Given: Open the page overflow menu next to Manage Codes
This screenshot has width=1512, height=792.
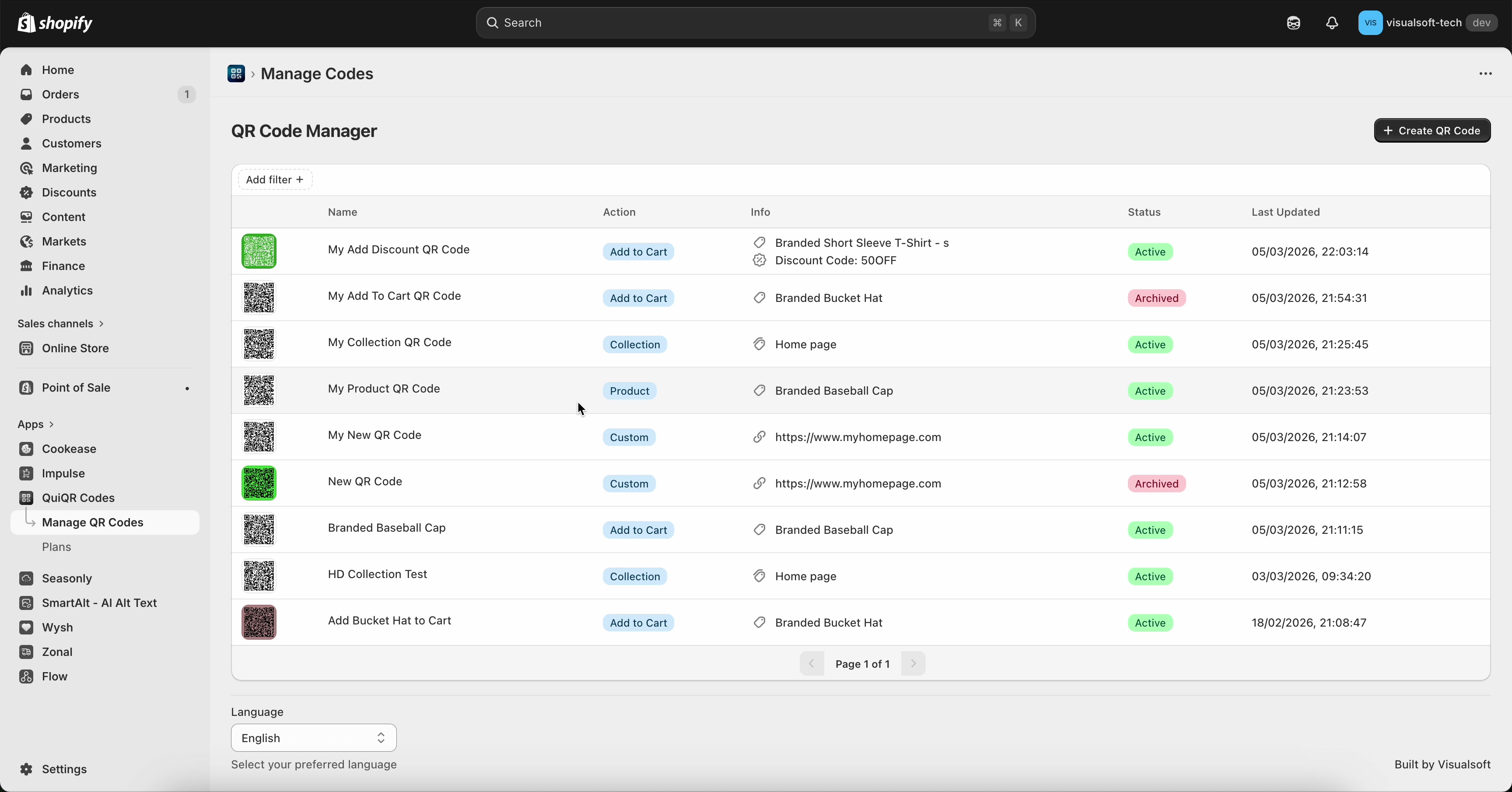Looking at the screenshot, I should pyautogui.click(x=1485, y=74).
